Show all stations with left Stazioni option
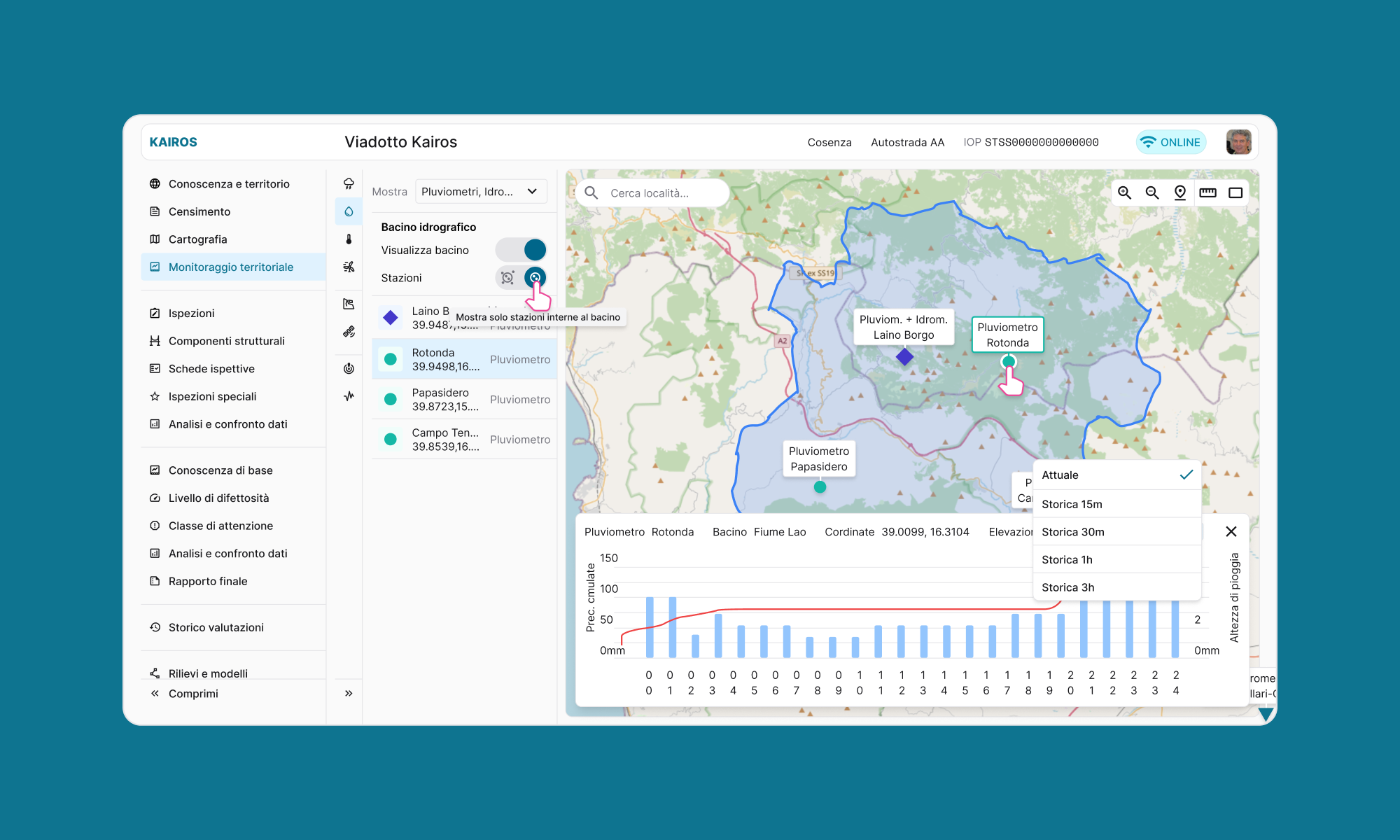 (507, 278)
